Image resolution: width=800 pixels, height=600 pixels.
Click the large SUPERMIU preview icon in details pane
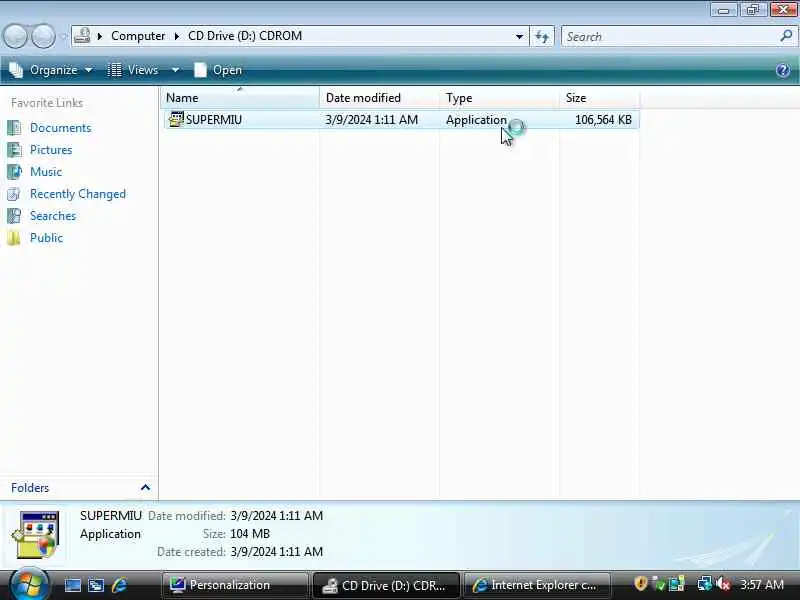point(36,535)
